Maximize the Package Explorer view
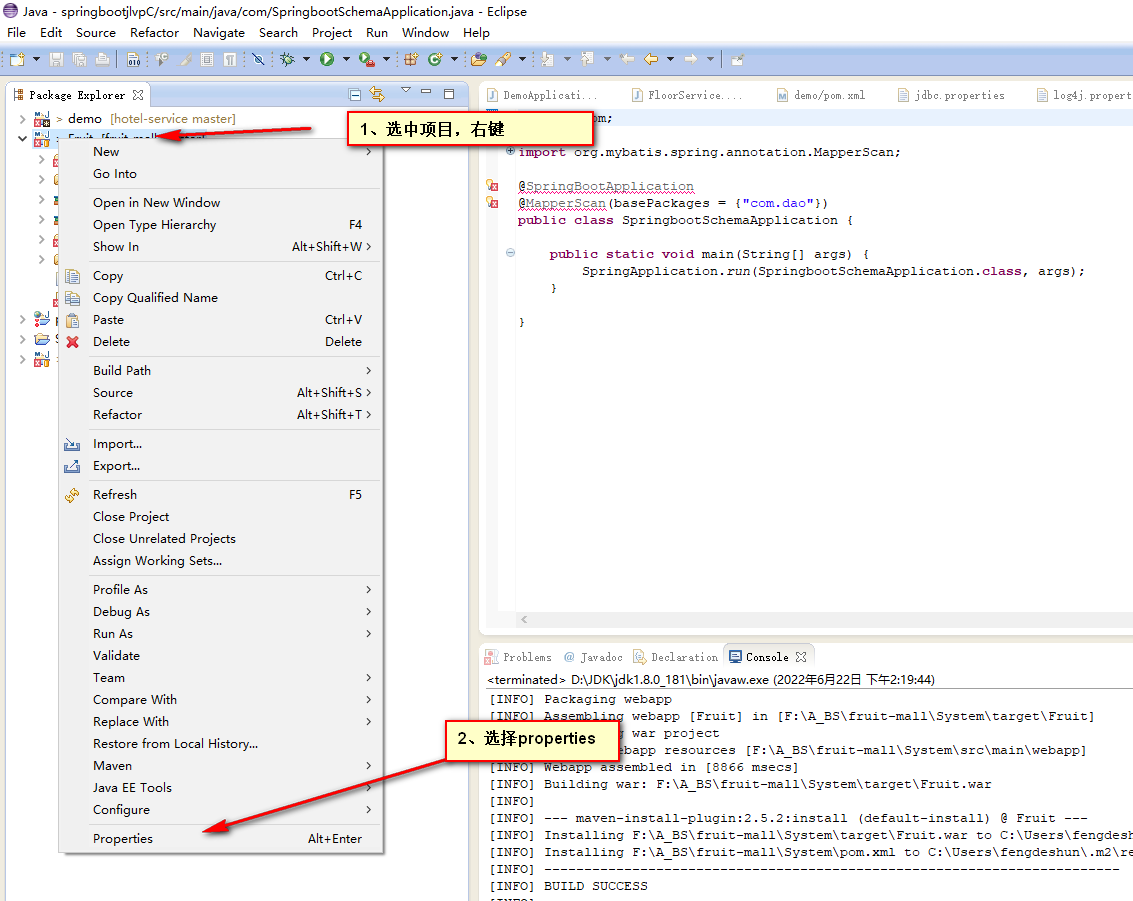Viewport: 1133px width, 901px height. 449,94
